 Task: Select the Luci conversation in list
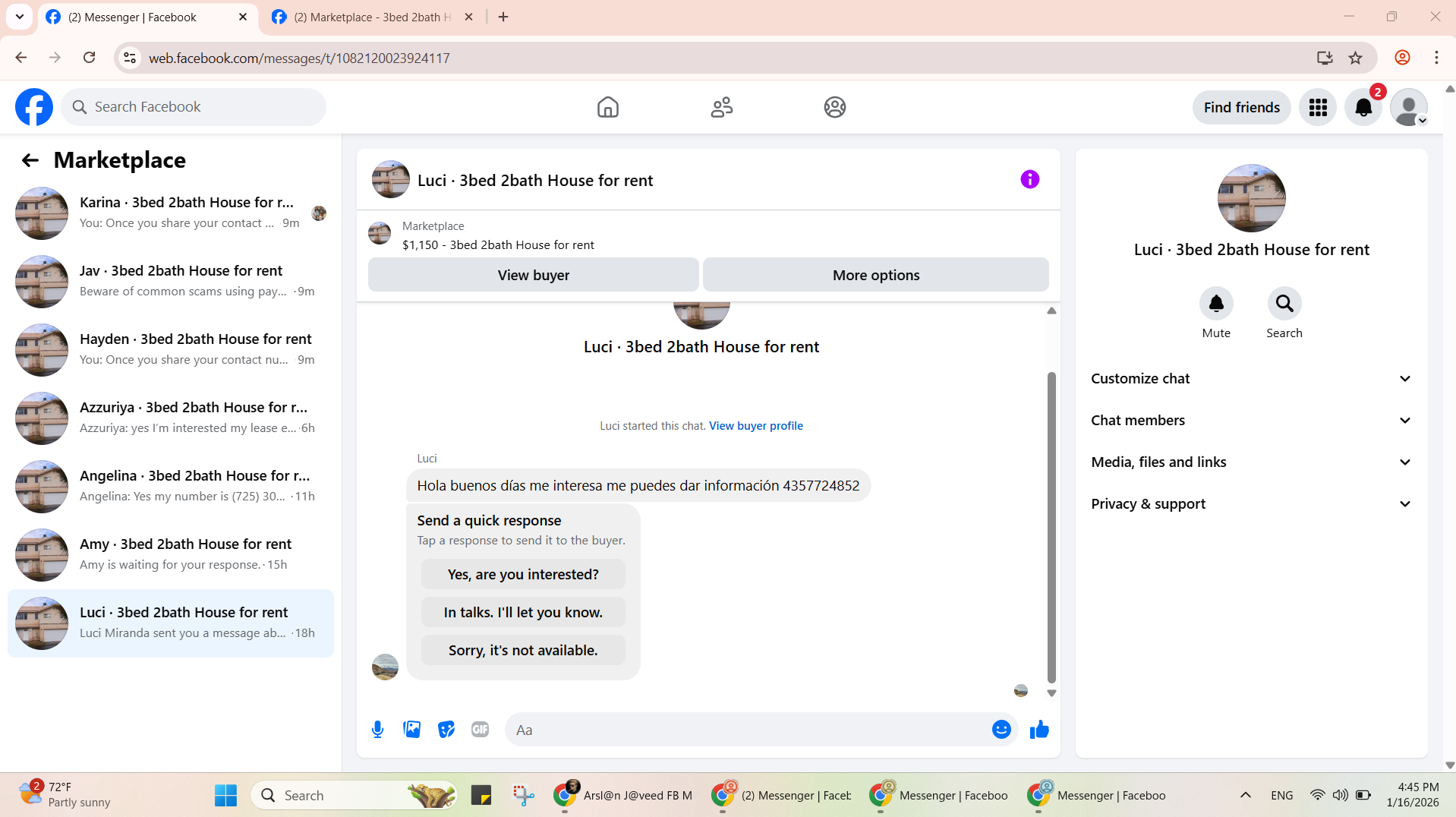(x=171, y=623)
